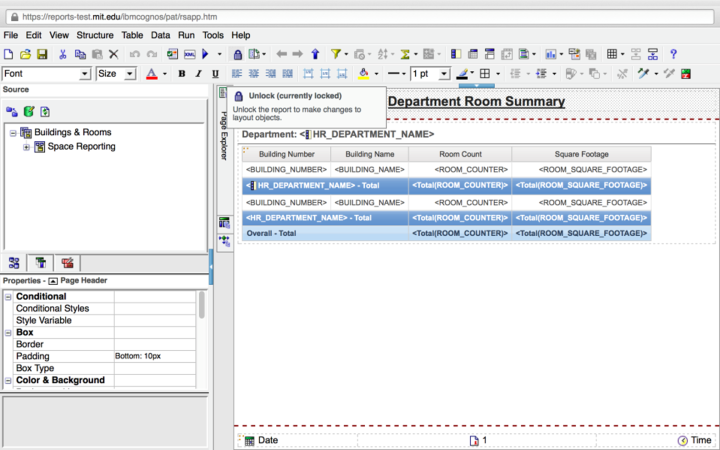720x450 pixels.
Task: Collapse the Buildings & Rooms tree node
Action: point(12,132)
